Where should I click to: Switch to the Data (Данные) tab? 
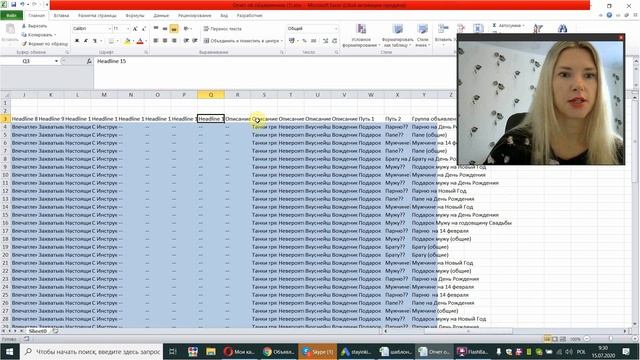click(x=161, y=16)
